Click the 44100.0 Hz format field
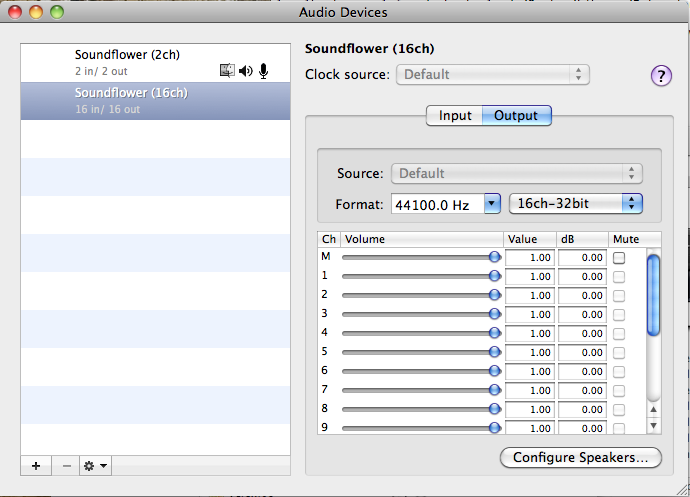This screenshot has width=690, height=497. (x=437, y=204)
